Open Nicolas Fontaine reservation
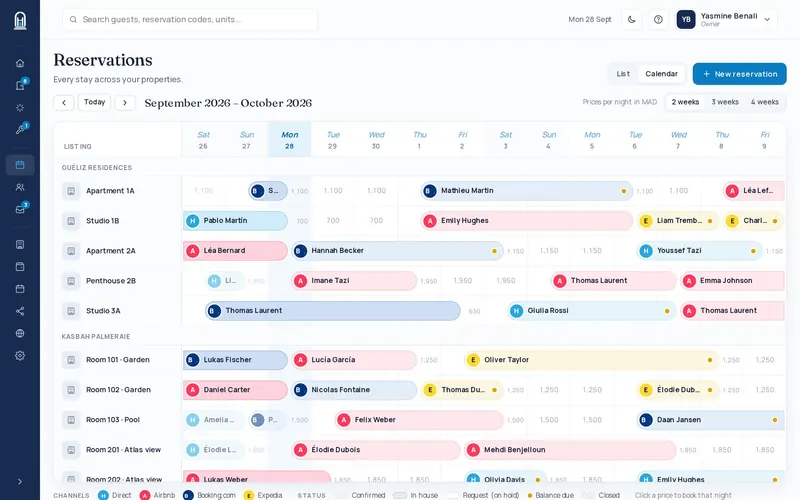Image resolution: width=800 pixels, height=500 pixels. 354,390
